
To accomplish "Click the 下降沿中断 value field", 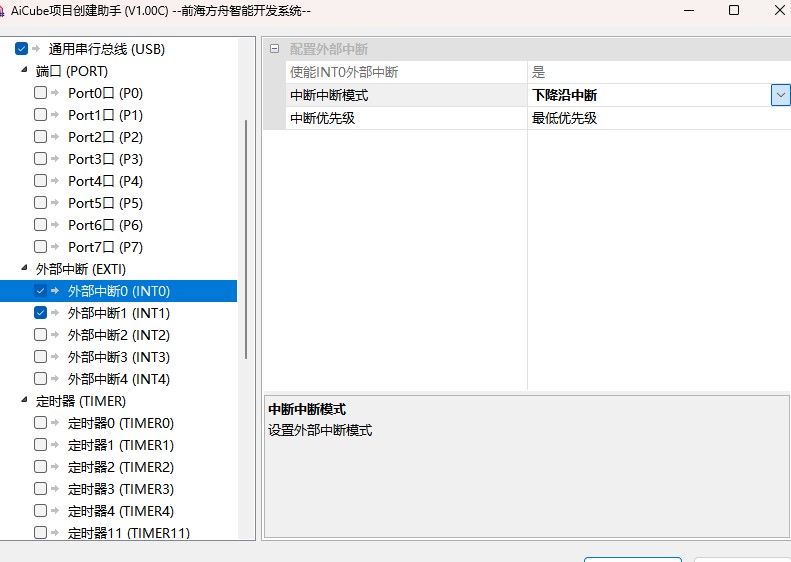I will [649, 95].
